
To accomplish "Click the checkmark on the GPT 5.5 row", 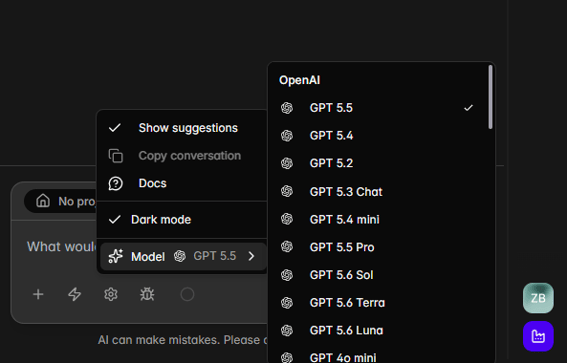I will click(468, 108).
